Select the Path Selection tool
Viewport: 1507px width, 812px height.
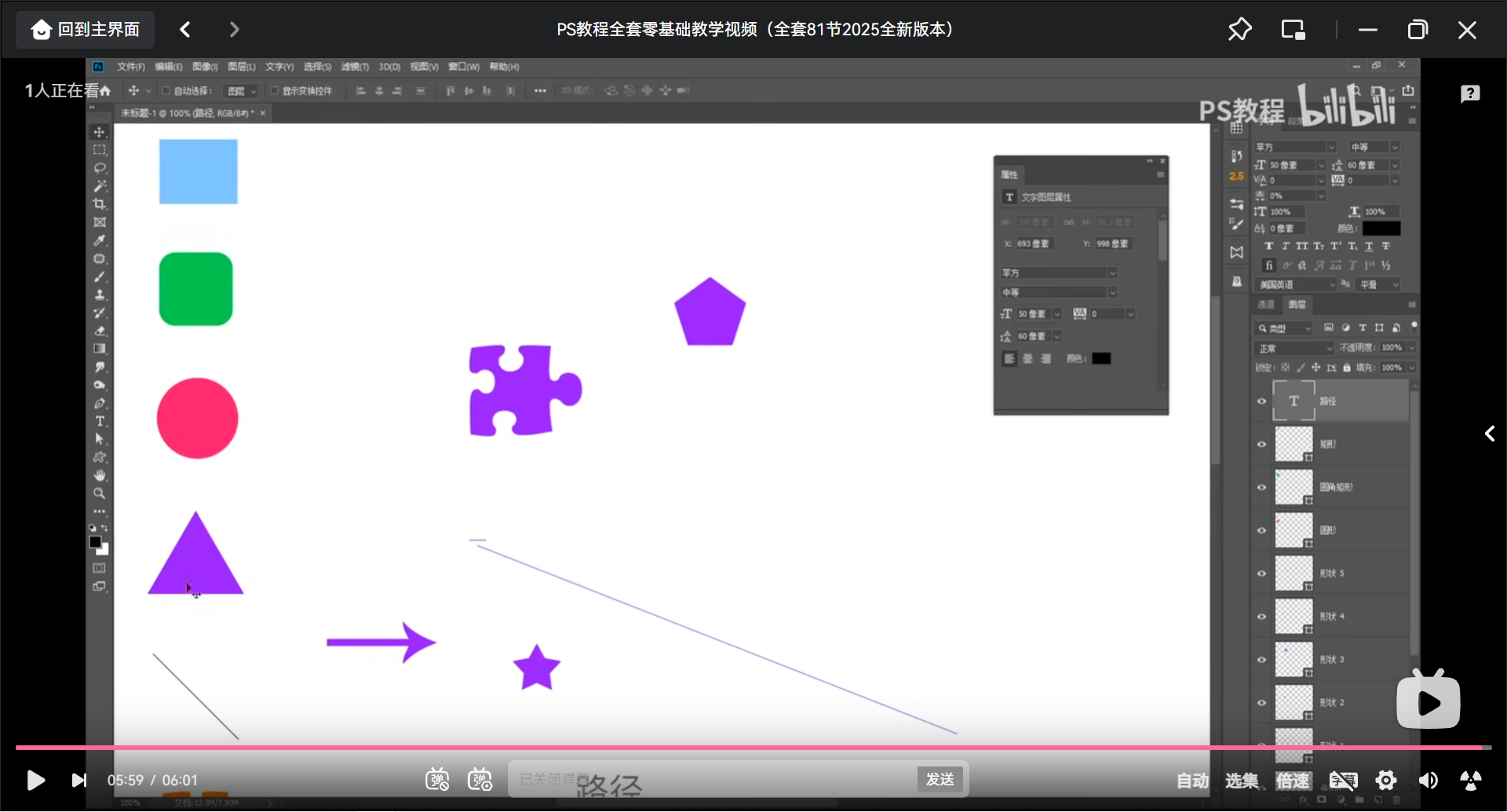pyautogui.click(x=100, y=439)
